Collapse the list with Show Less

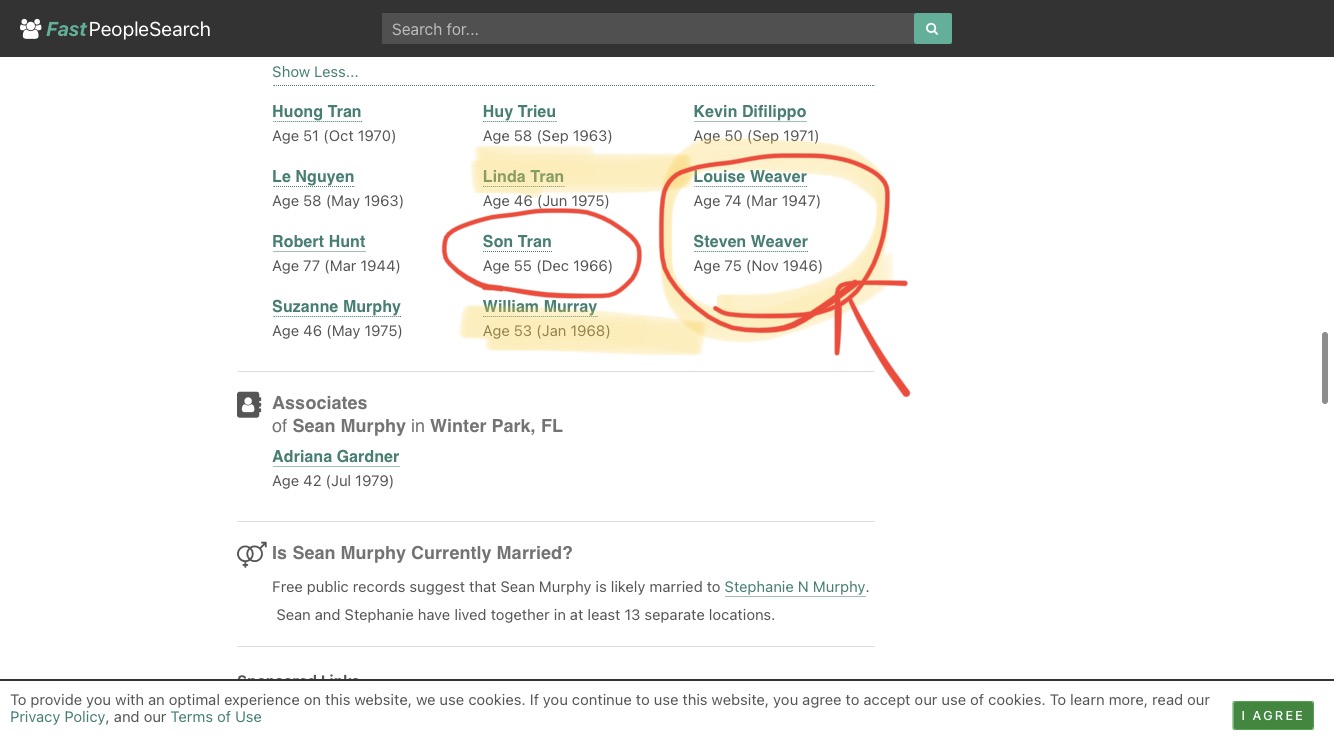point(315,72)
